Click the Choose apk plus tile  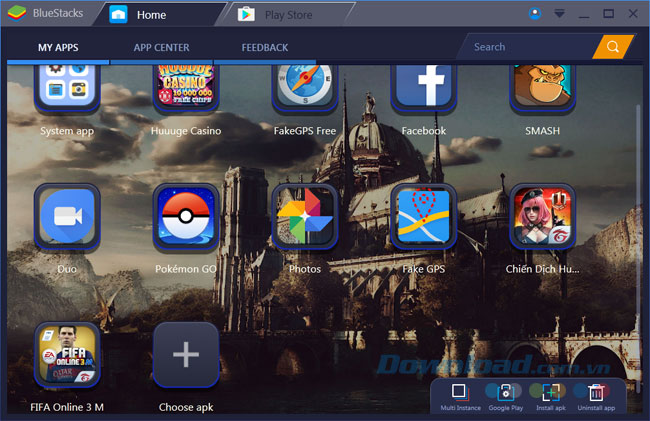pos(186,355)
